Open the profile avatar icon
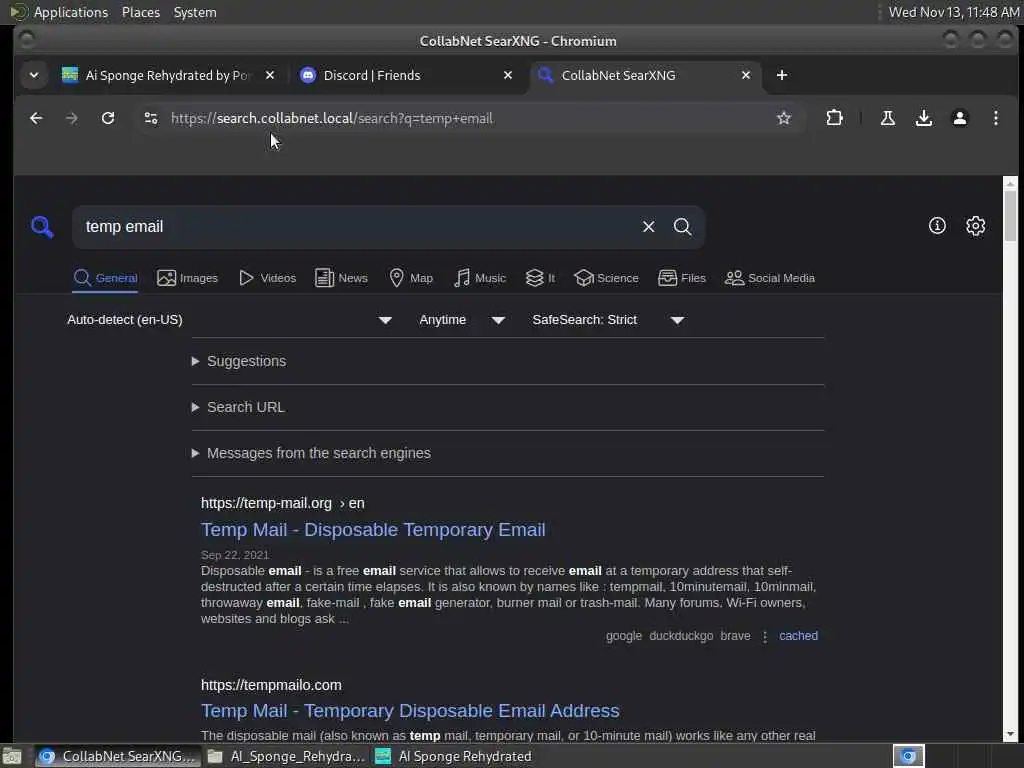The image size is (1024, 768). [x=959, y=118]
